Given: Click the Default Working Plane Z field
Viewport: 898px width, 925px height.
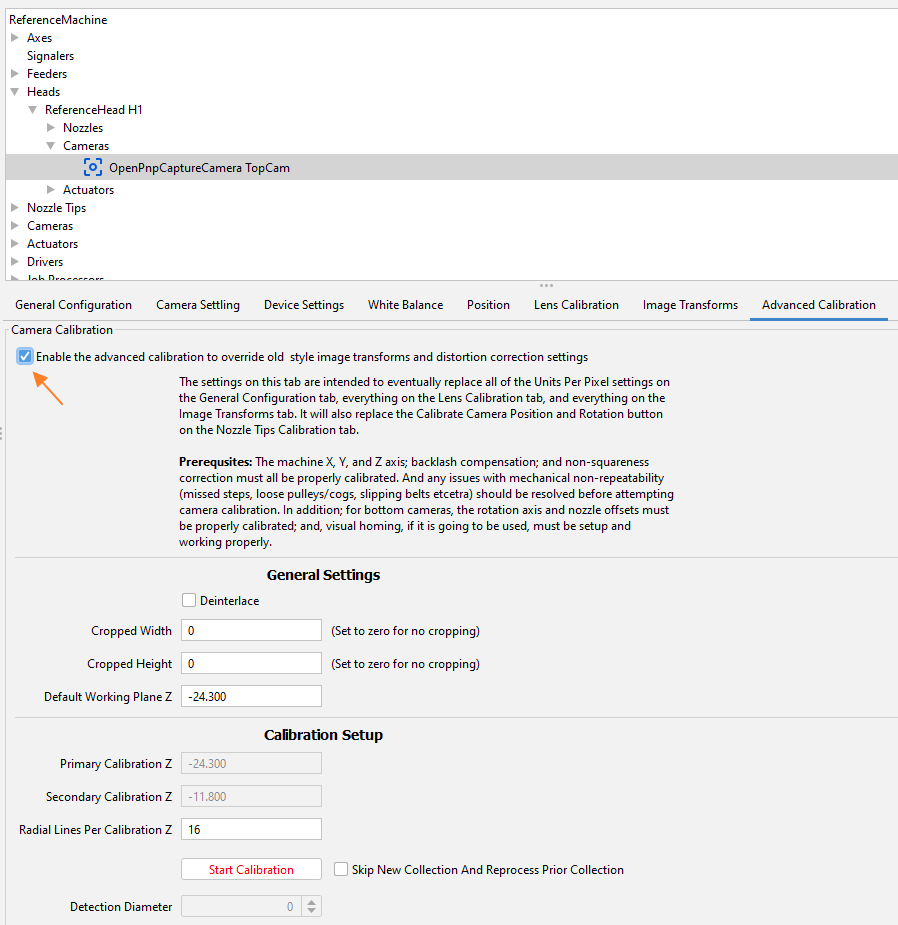Looking at the screenshot, I should 251,696.
